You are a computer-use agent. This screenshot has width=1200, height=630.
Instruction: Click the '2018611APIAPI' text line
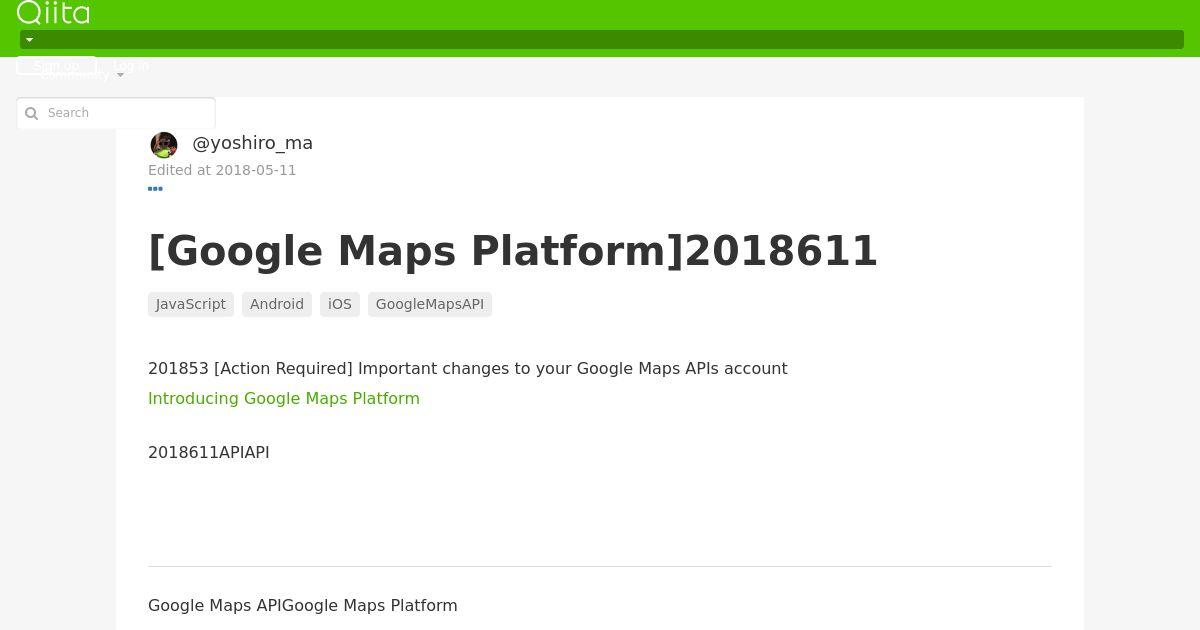point(209,452)
